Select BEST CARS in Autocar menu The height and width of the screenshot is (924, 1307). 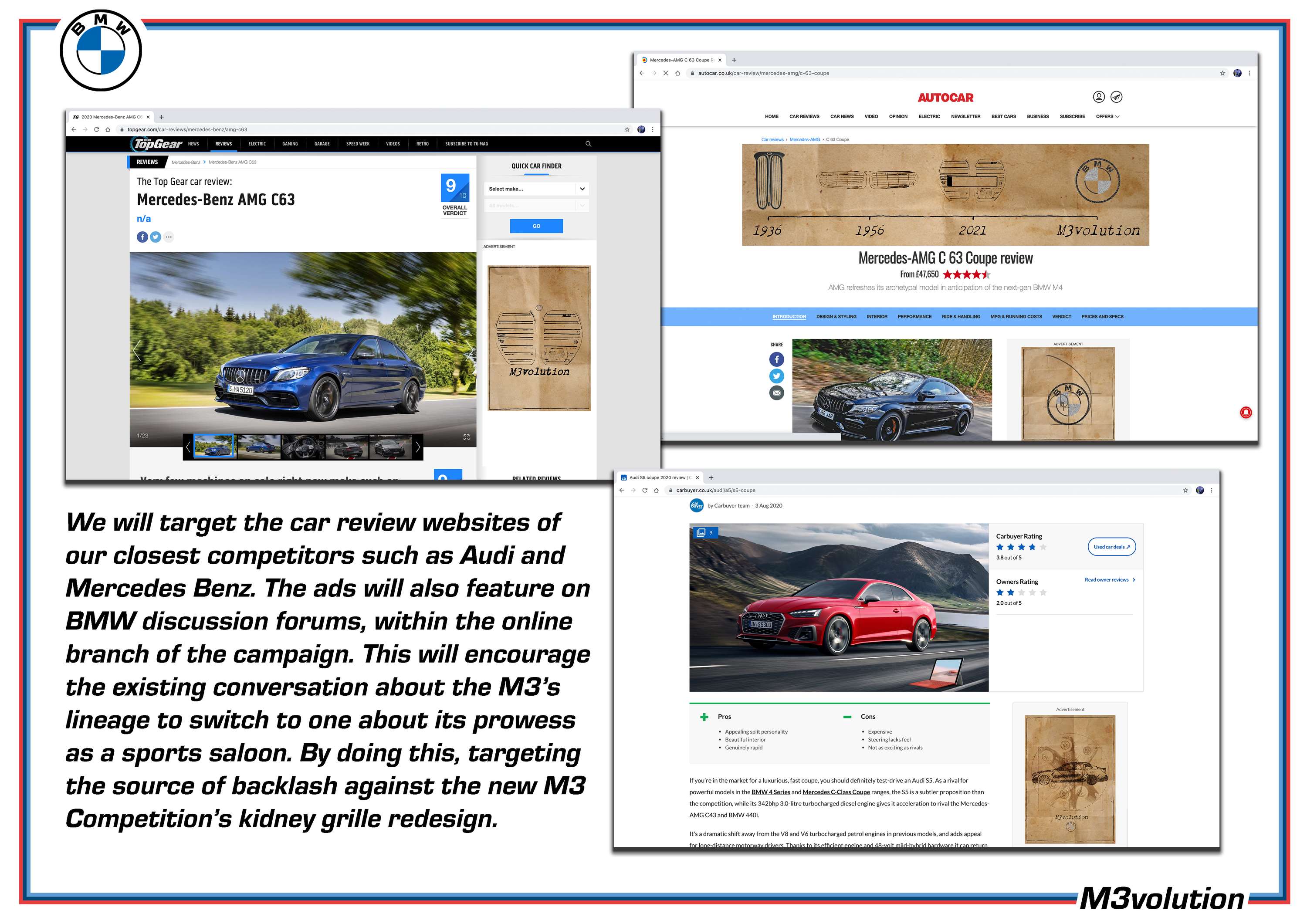pyautogui.click(x=1003, y=117)
